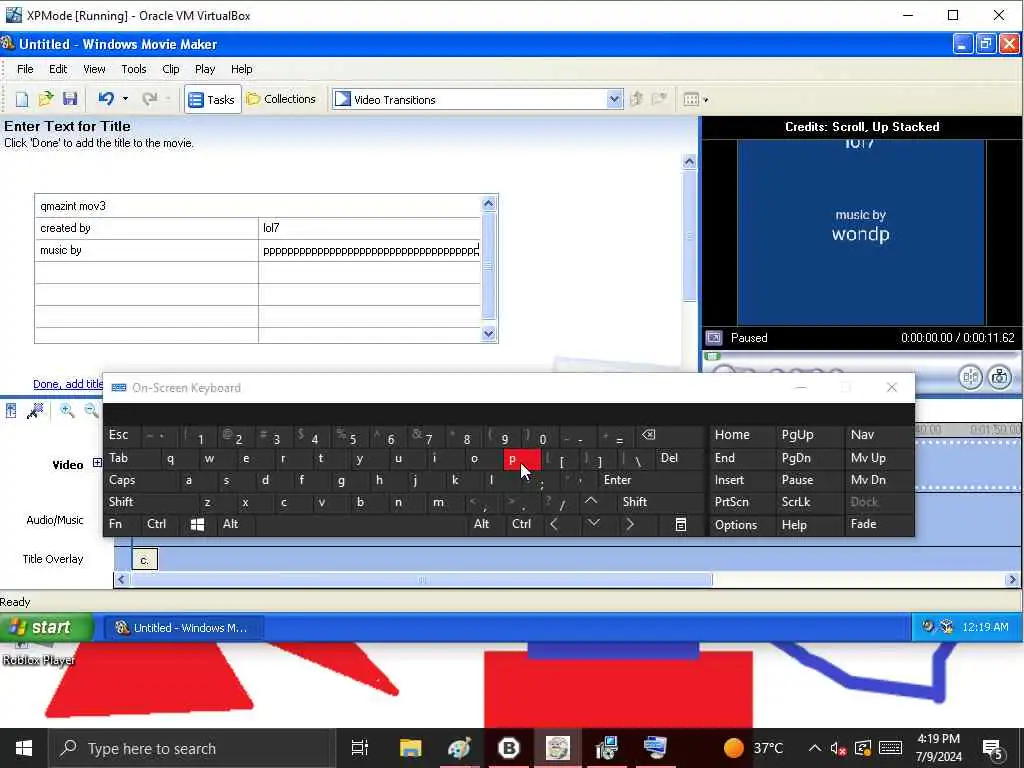Tap the 'p' key on On-Screen Keyboard

[x=522, y=459]
